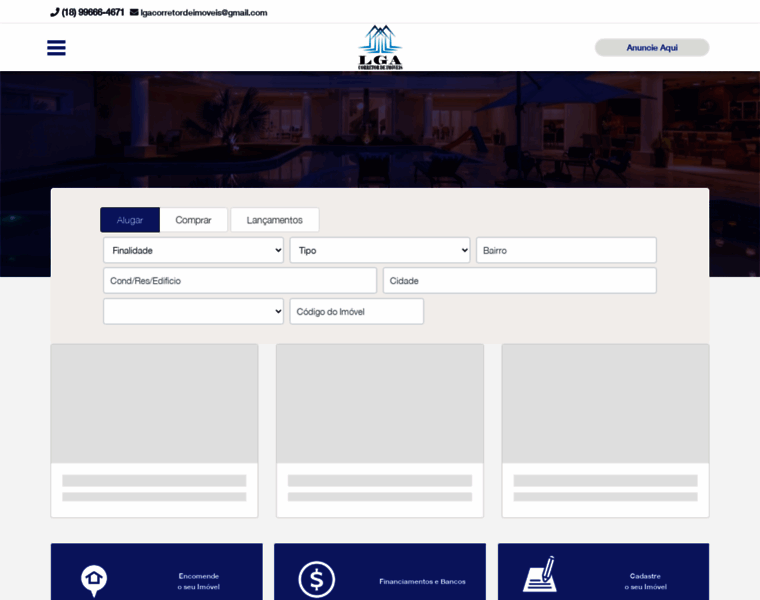This screenshot has width=760, height=600.
Task: Switch to the Comprar tab
Action: click(193, 220)
